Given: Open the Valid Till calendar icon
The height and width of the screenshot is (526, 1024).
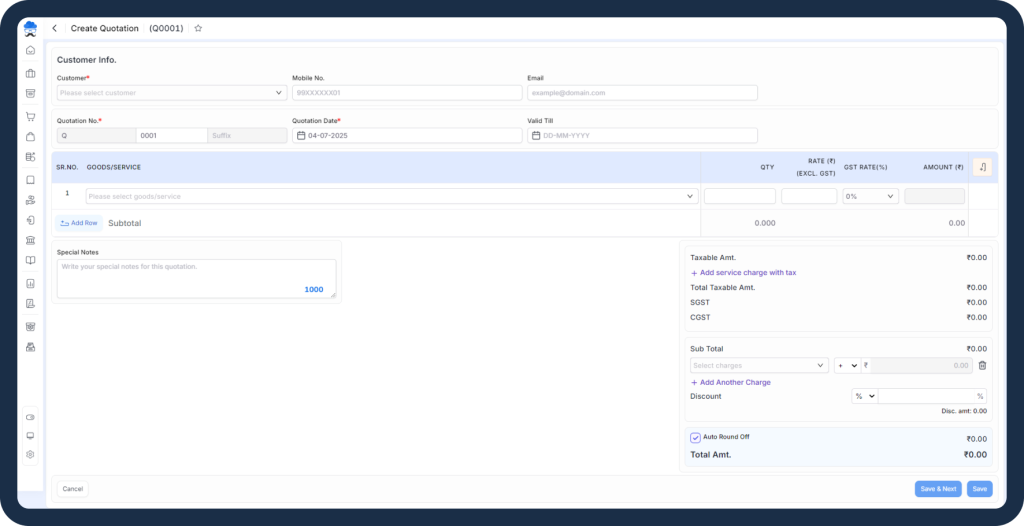Looking at the screenshot, I should click(x=536, y=135).
